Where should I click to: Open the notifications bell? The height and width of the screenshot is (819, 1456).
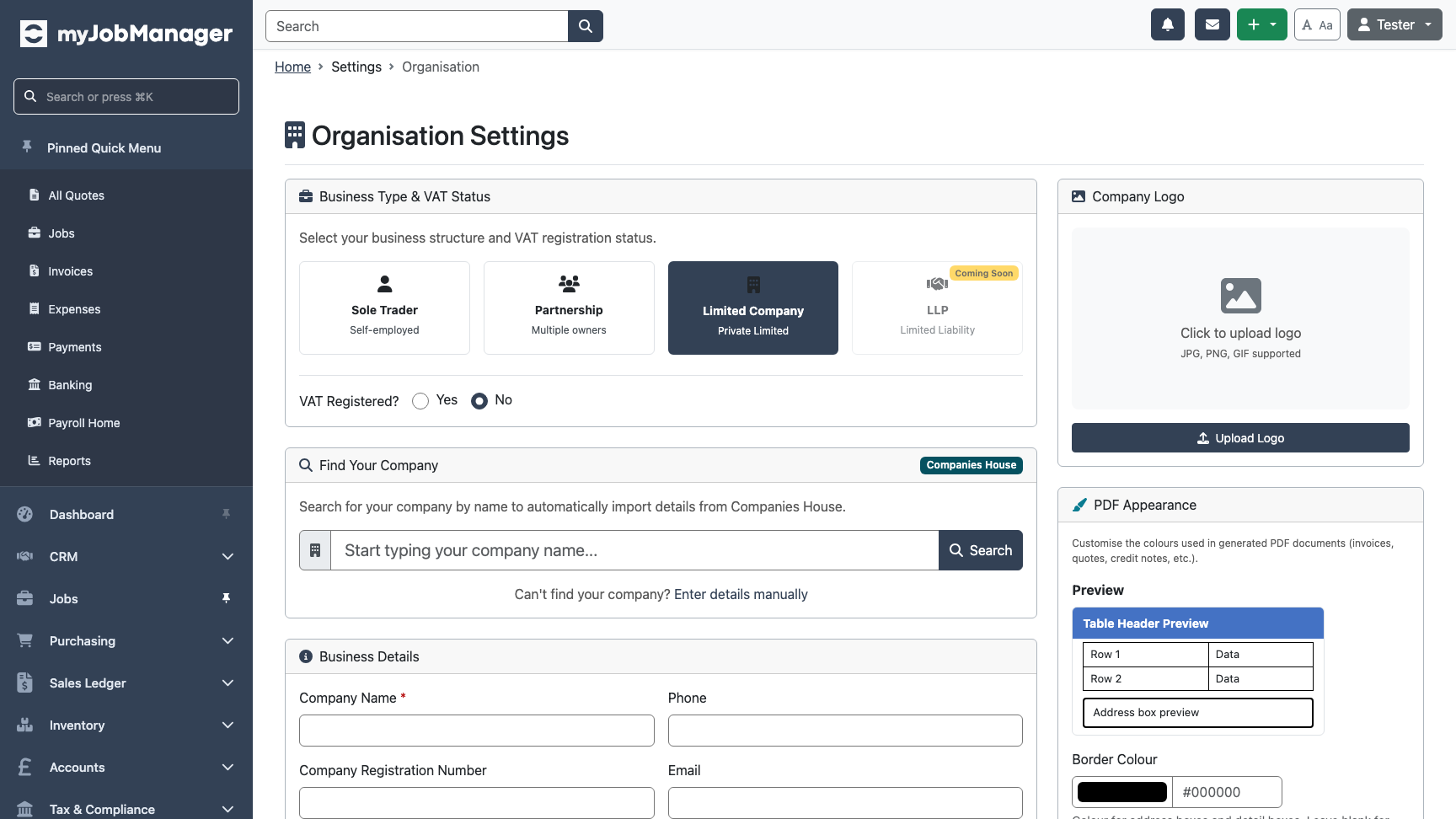click(x=1168, y=24)
